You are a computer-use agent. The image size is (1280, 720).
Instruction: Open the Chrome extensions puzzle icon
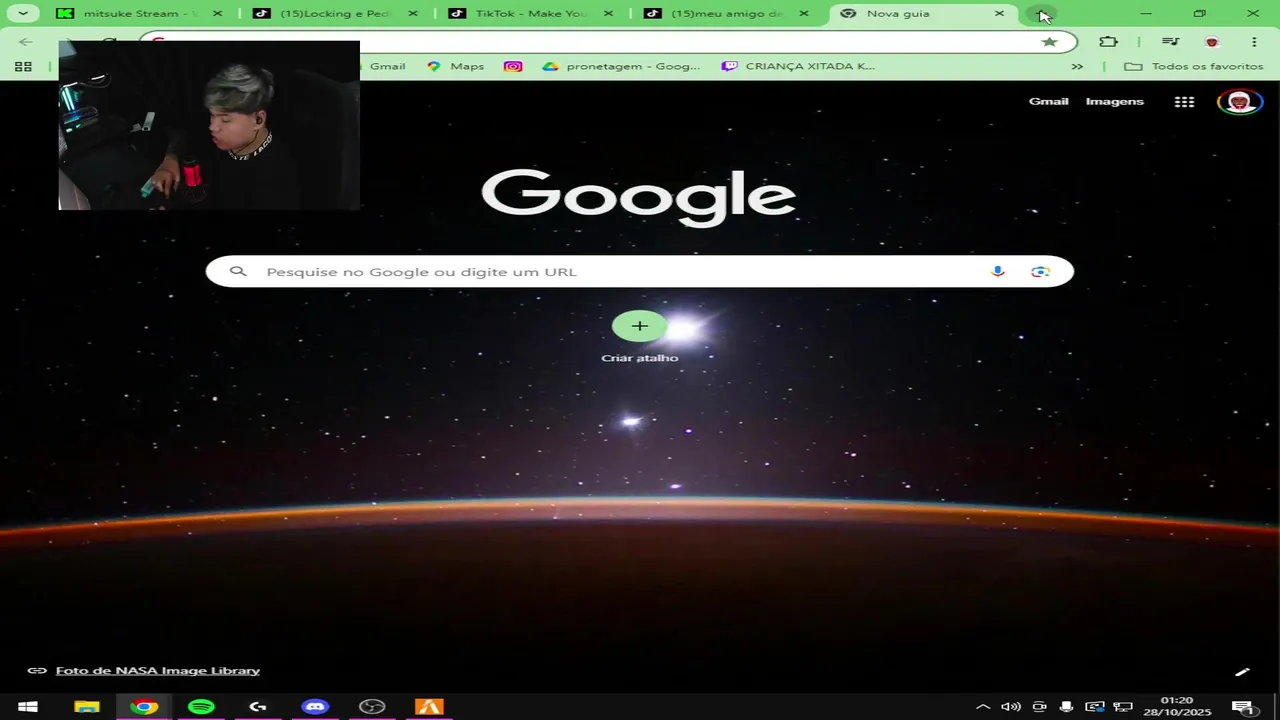[1108, 42]
